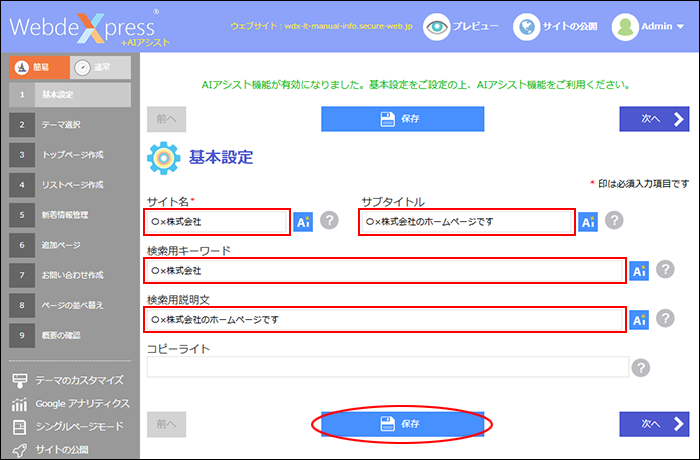Click the AI icon for 検索用キーワード
The image size is (700, 460).
click(639, 271)
